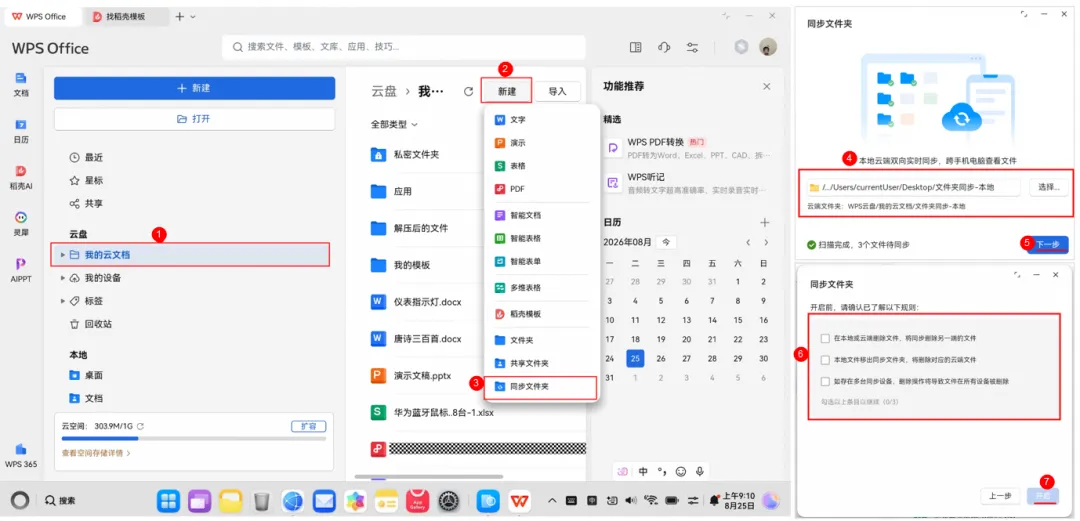This screenshot has width=1080, height=521.
Task: Click the refresh icon beside 新建
Action: 468,91
